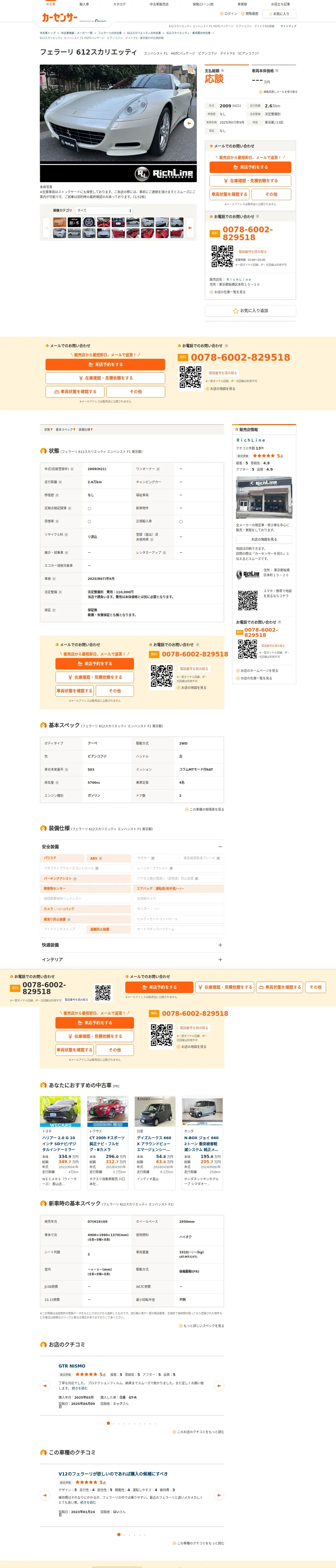Click the RichLine shop logo beside the address
The height and width of the screenshot is (1568, 336).
(x=248, y=574)
